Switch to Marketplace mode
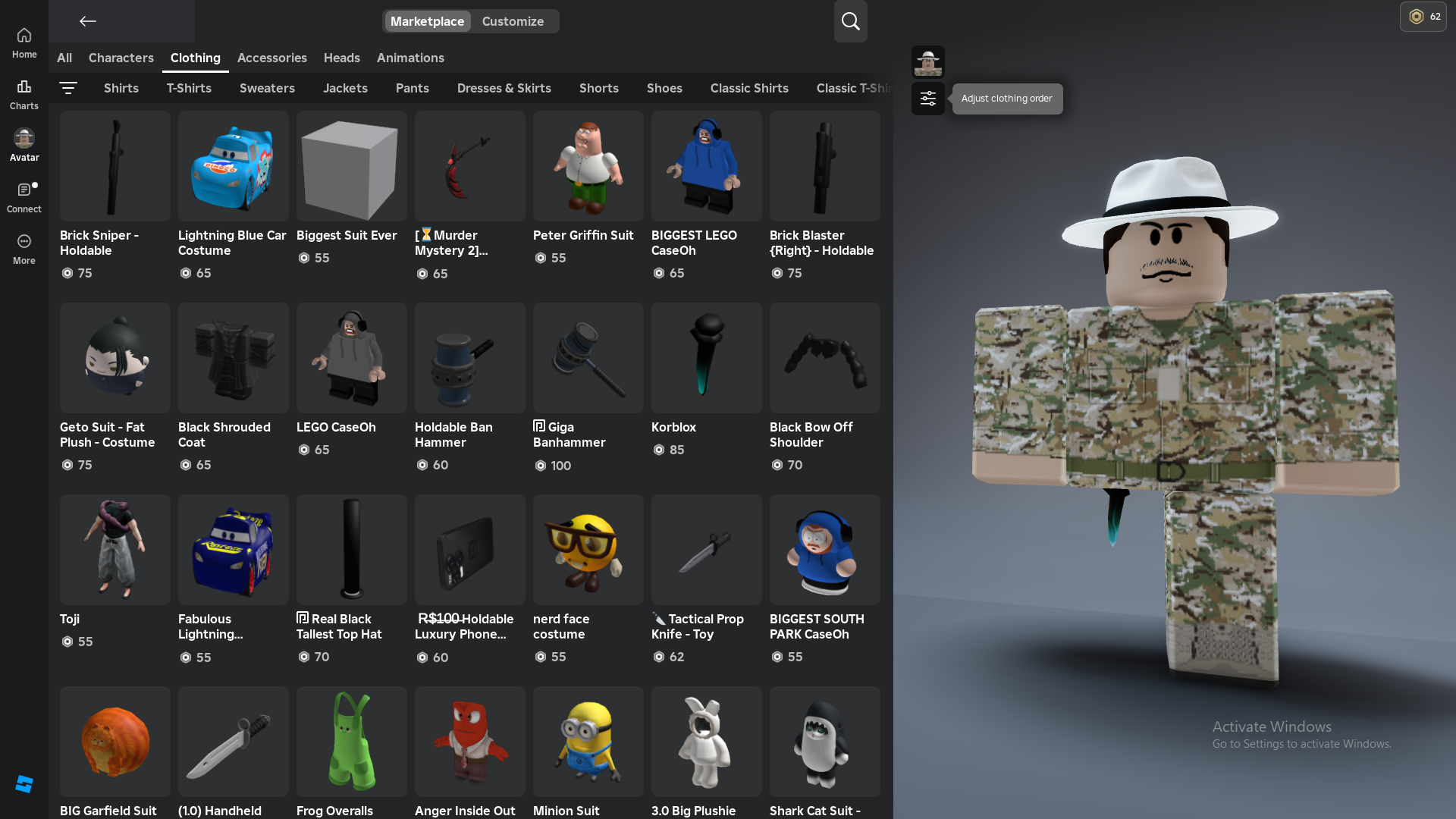The height and width of the screenshot is (819, 1456). click(x=427, y=21)
